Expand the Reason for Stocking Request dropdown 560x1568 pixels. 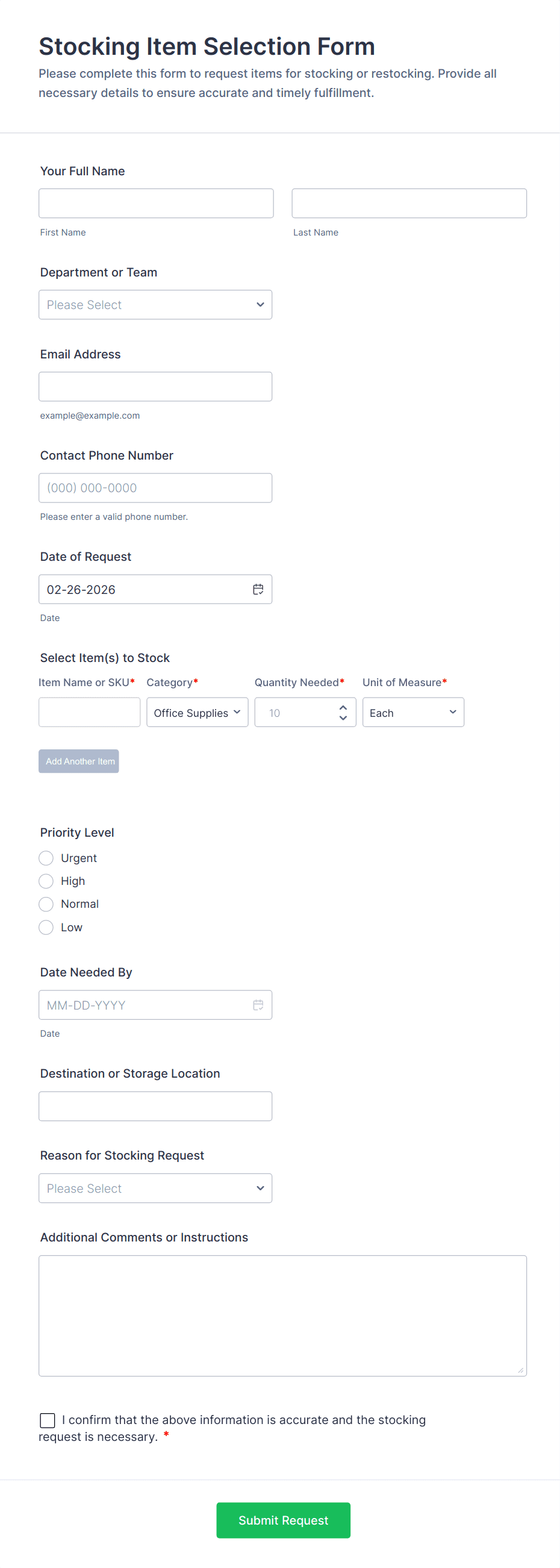click(x=155, y=1188)
